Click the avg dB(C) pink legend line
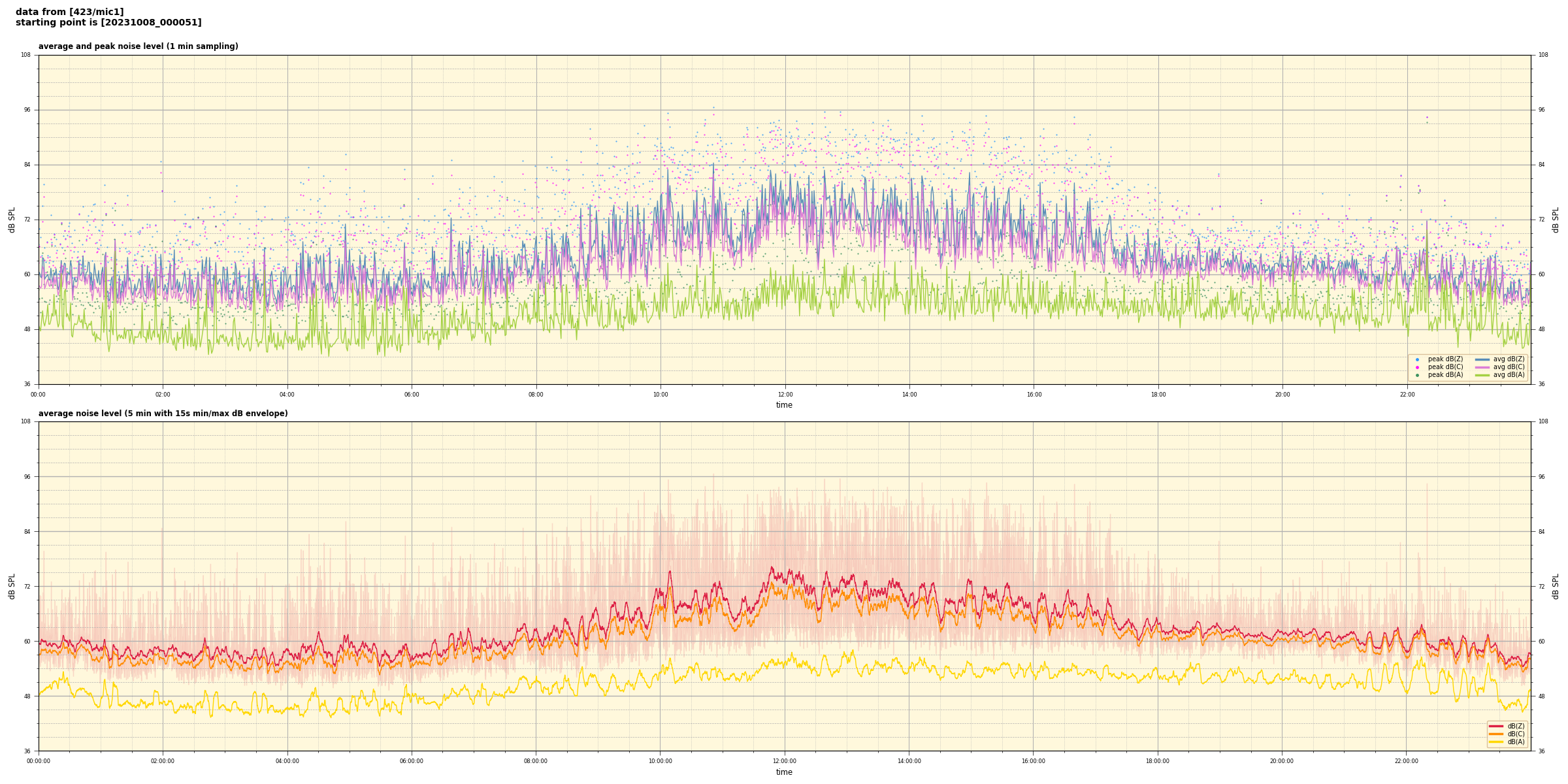Viewport: 1568px width, 784px height. 1482,367
